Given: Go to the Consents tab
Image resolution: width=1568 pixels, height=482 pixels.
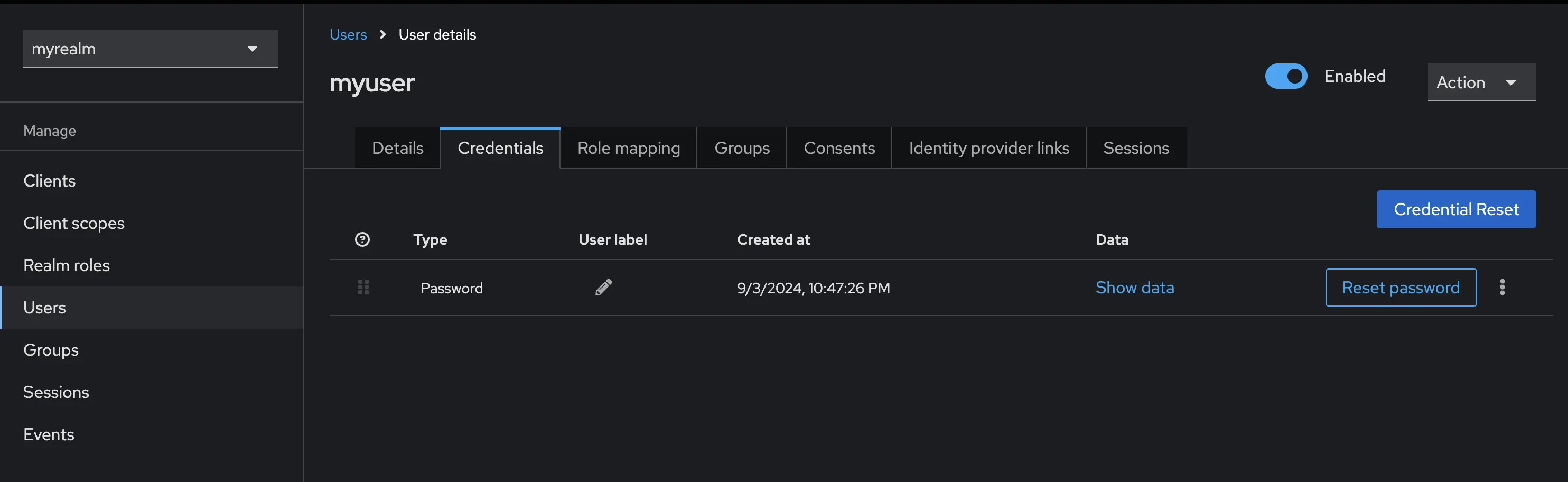Looking at the screenshot, I should click(x=839, y=148).
